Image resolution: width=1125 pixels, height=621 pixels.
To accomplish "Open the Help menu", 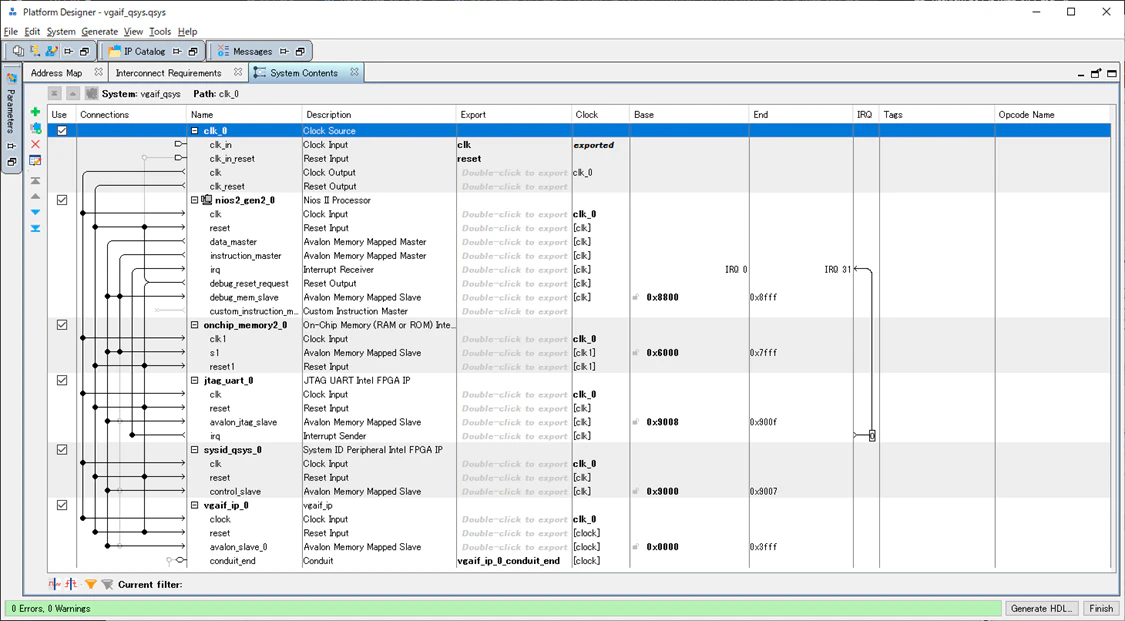I will (187, 32).
